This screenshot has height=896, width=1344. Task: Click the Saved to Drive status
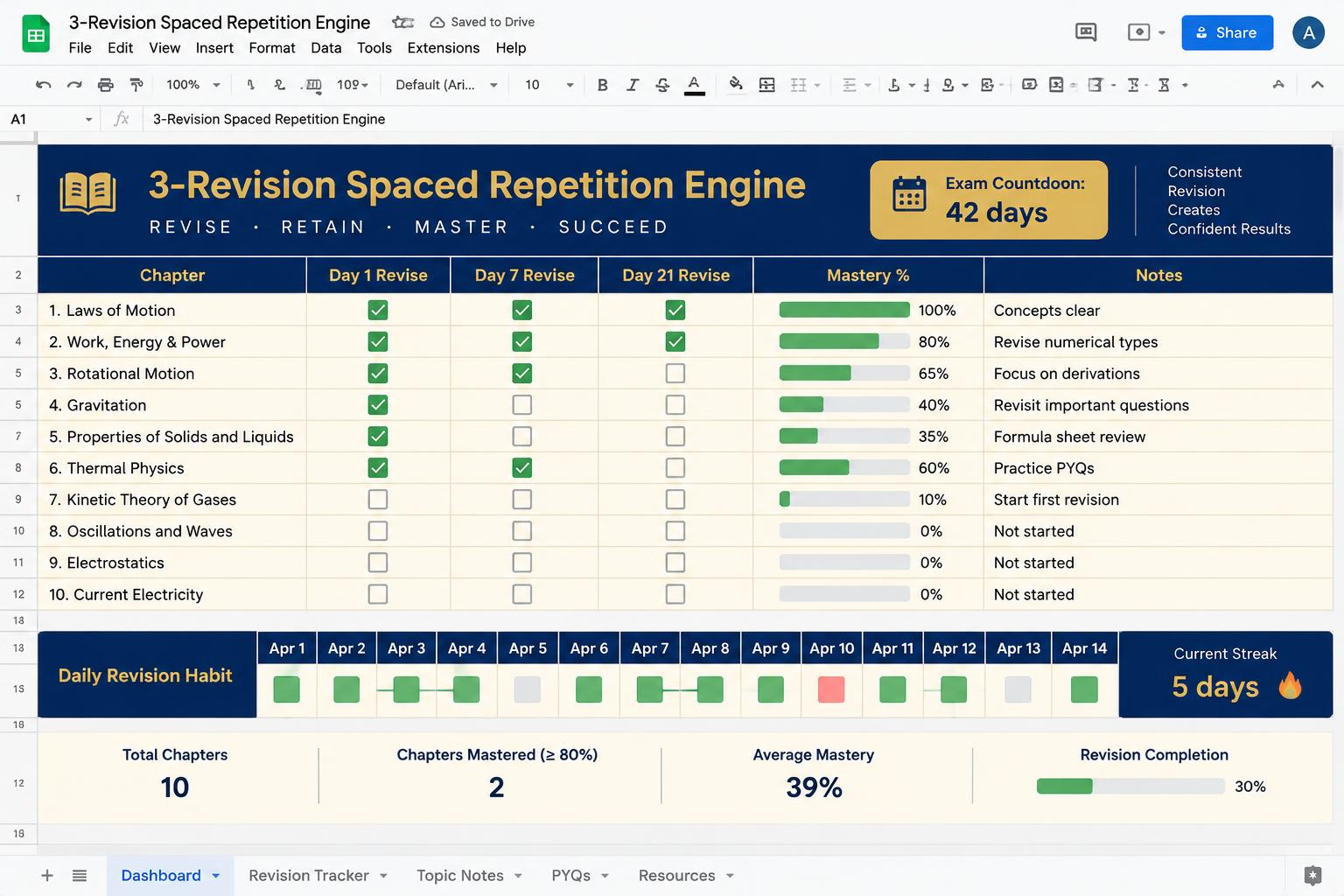482,22
